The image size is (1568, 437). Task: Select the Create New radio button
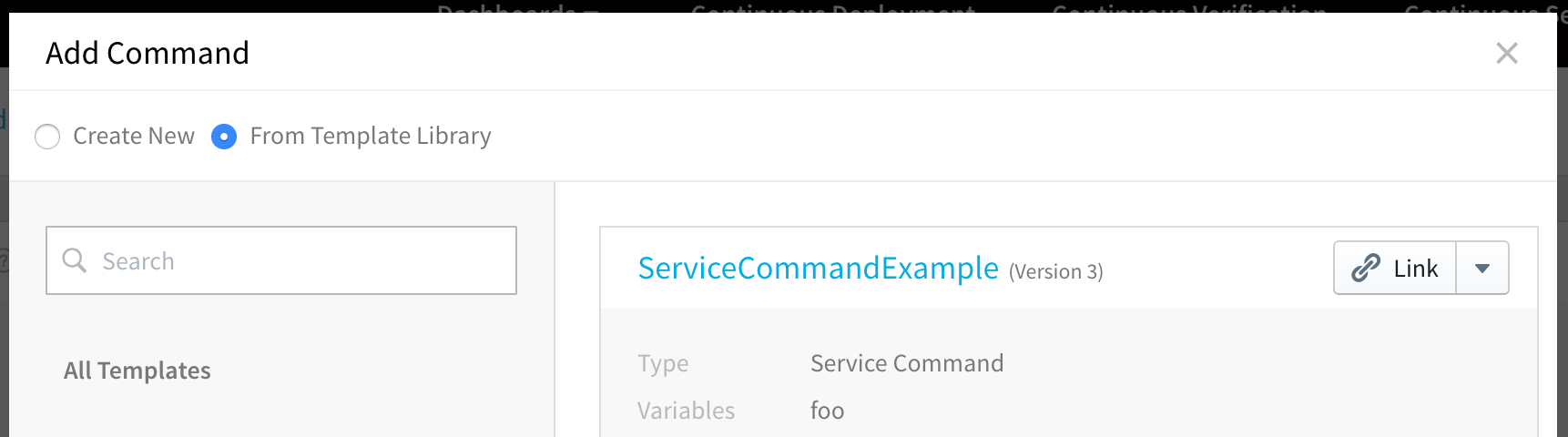pyautogui.click(x=47, y=137)
